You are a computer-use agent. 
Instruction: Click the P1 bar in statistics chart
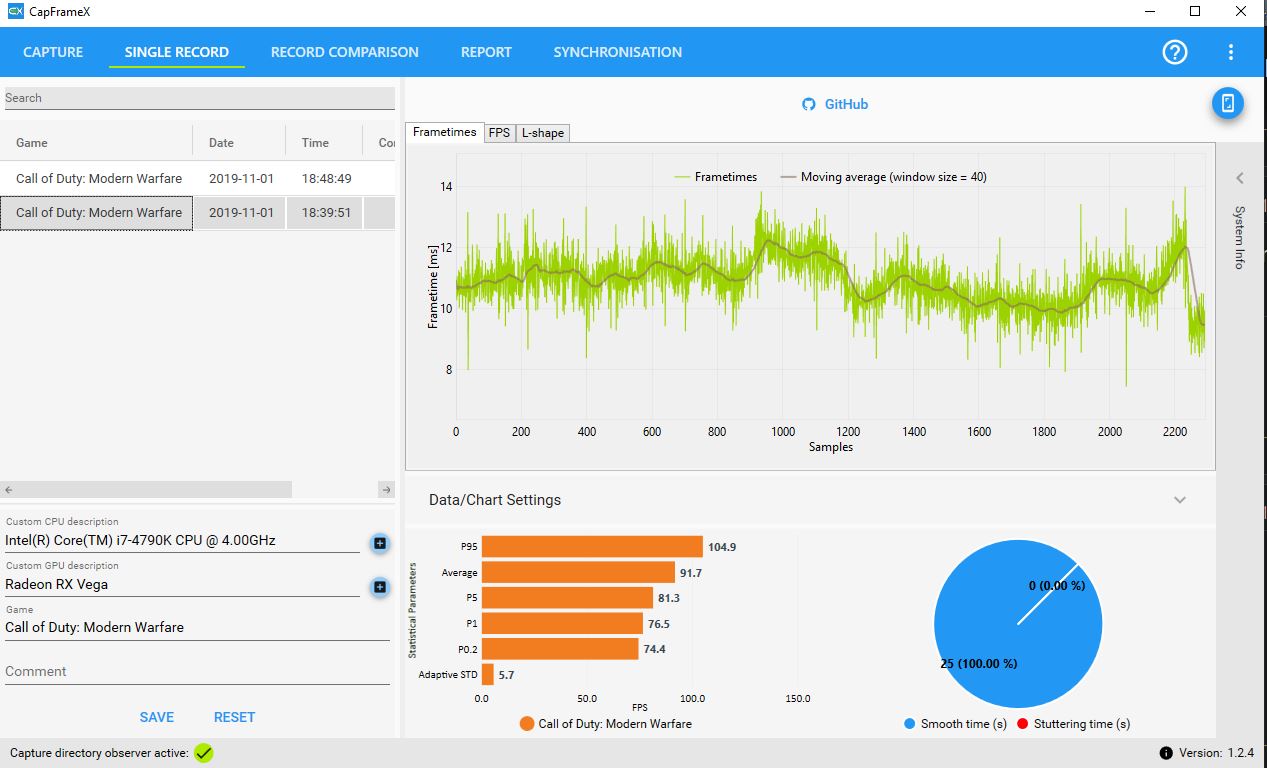562,623
